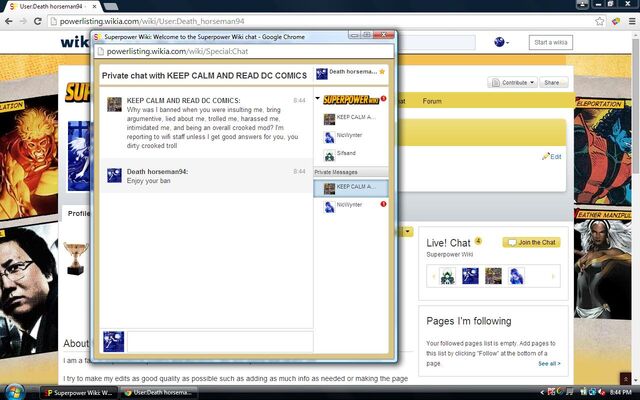Click the blue horseman avatar in Live Chat
Image resolution: width=640 pixels, height=400 pixels.
coord(470,276)
